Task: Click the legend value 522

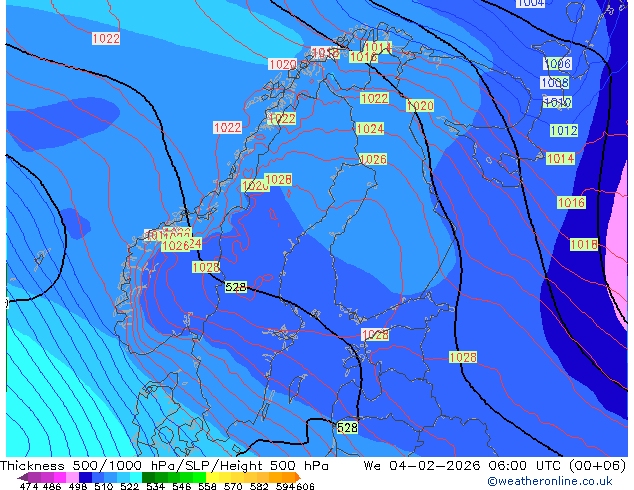Action: coord(129,486)
